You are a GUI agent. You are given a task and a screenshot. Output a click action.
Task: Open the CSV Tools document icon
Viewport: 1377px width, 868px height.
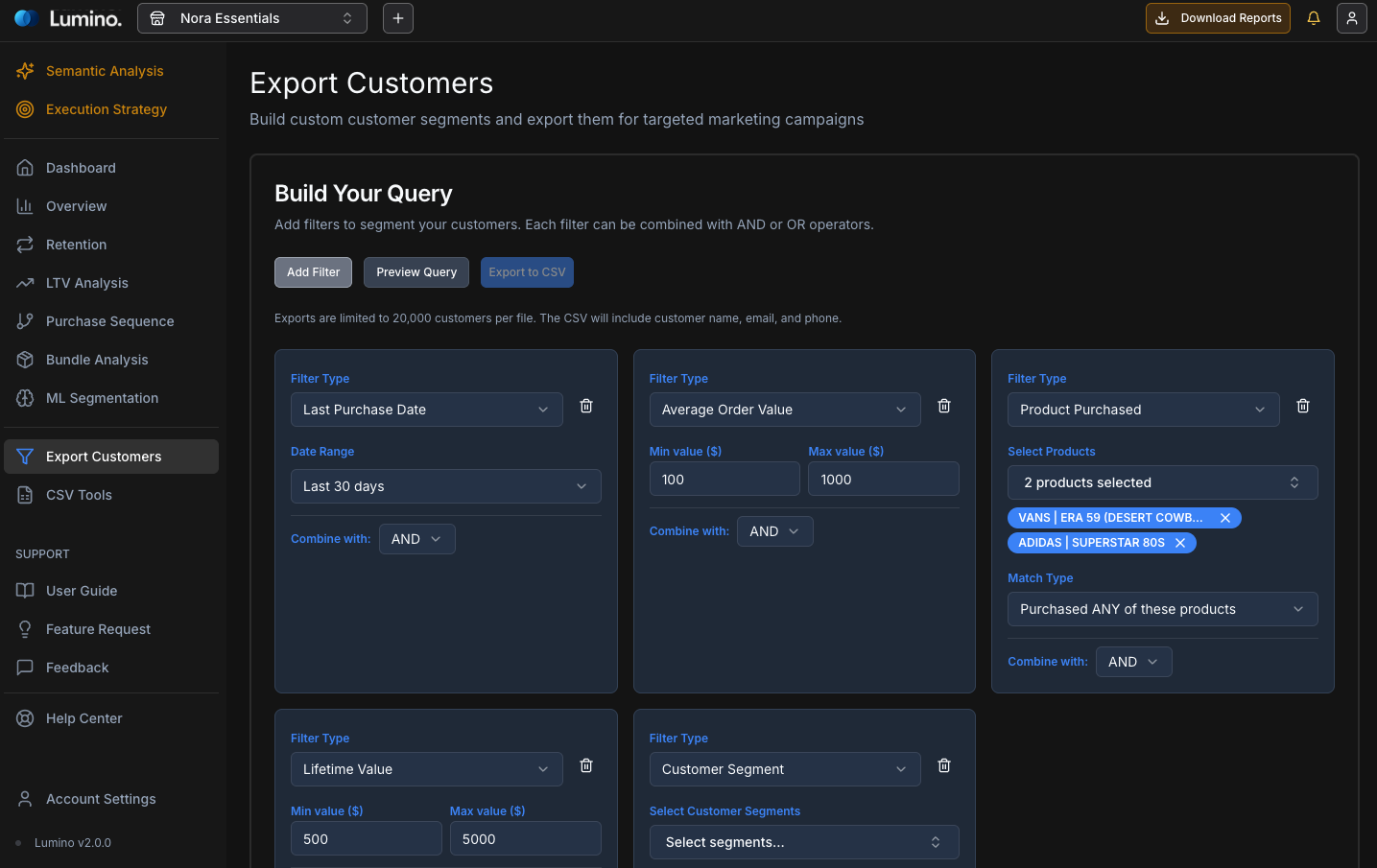tap(25, 495)
